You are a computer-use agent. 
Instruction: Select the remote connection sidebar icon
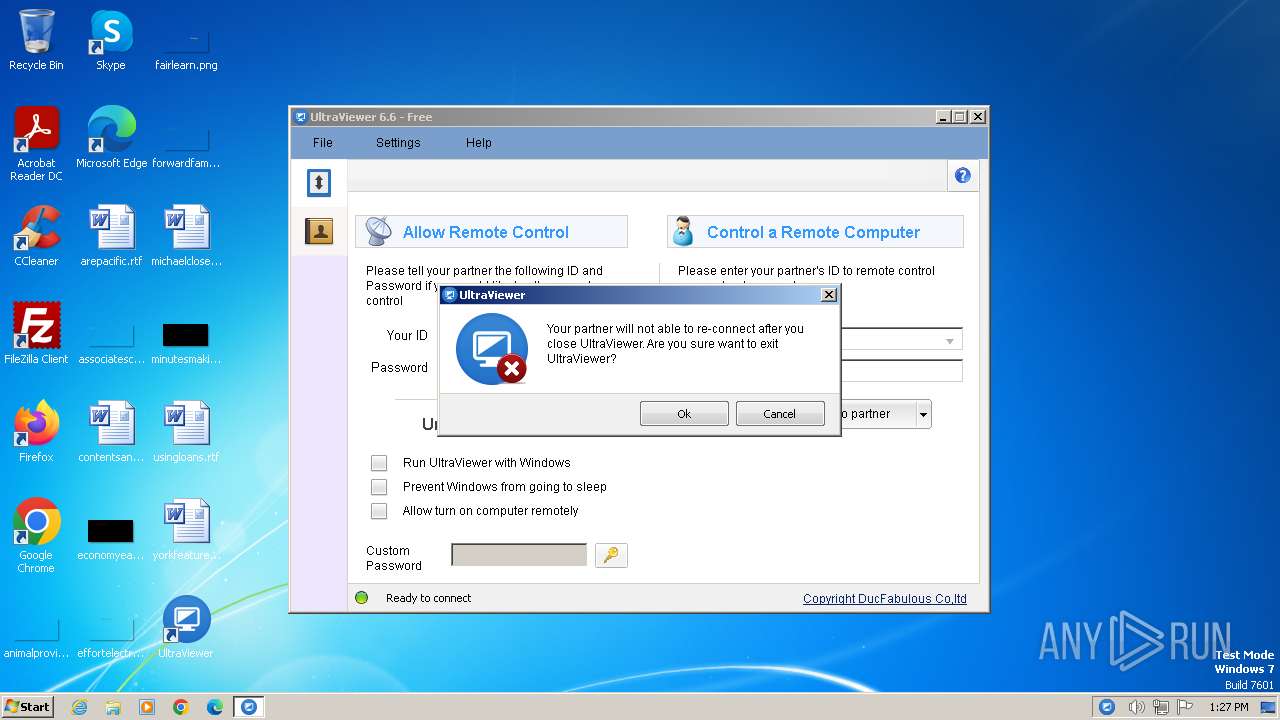click(319, 182)
